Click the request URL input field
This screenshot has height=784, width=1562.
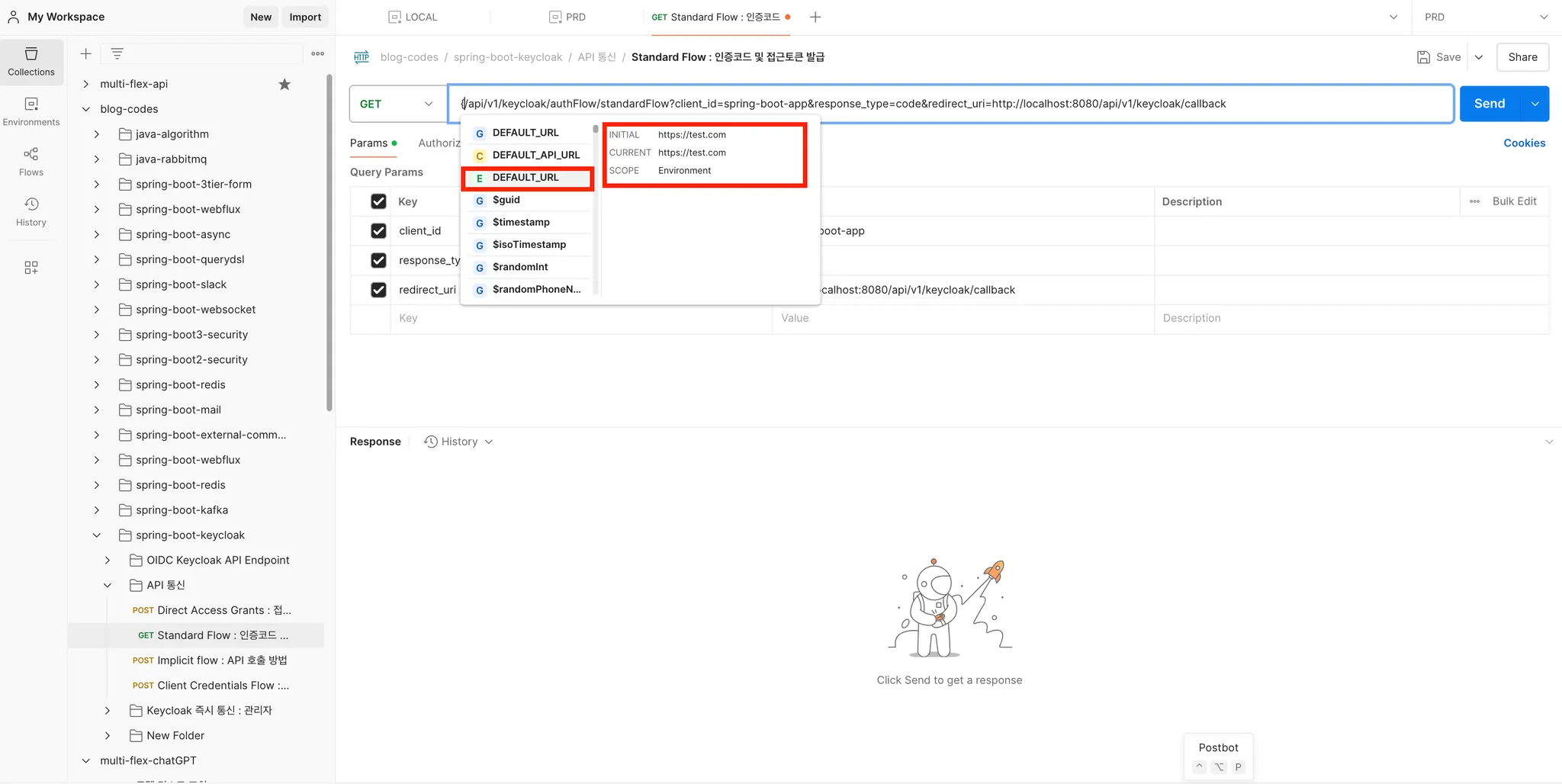click(950, 104)
